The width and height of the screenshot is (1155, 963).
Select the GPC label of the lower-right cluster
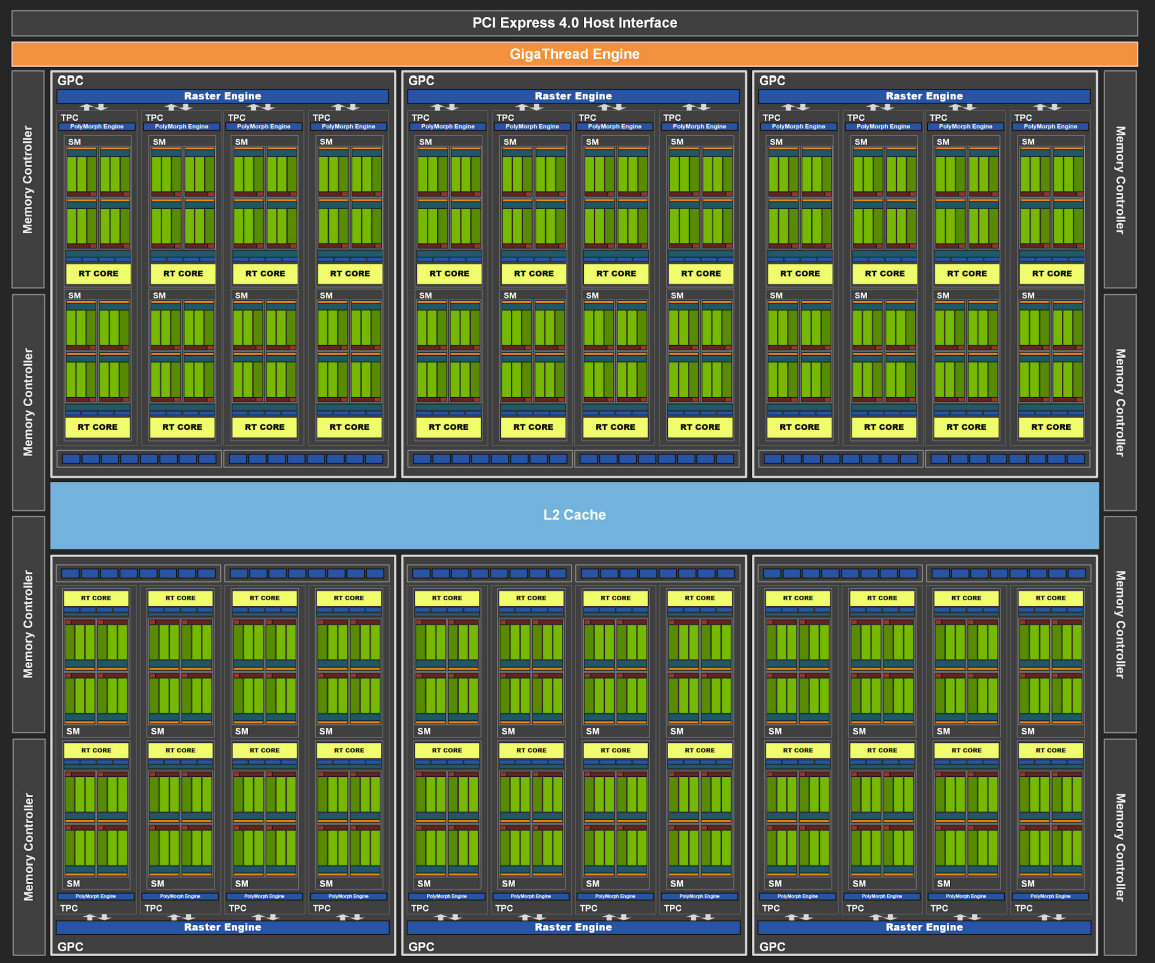(772, 946)
